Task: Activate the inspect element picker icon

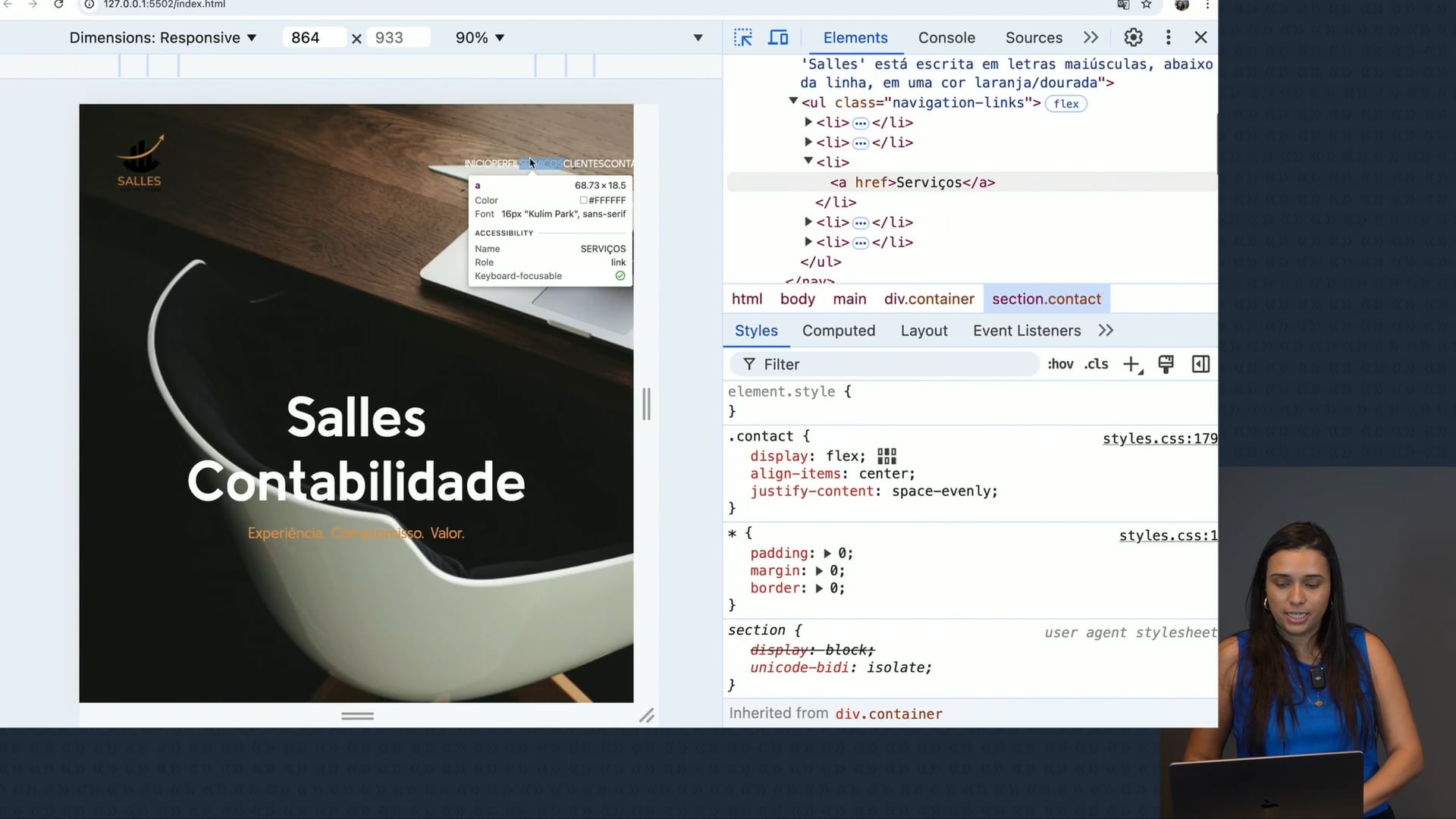Action: 742,37
